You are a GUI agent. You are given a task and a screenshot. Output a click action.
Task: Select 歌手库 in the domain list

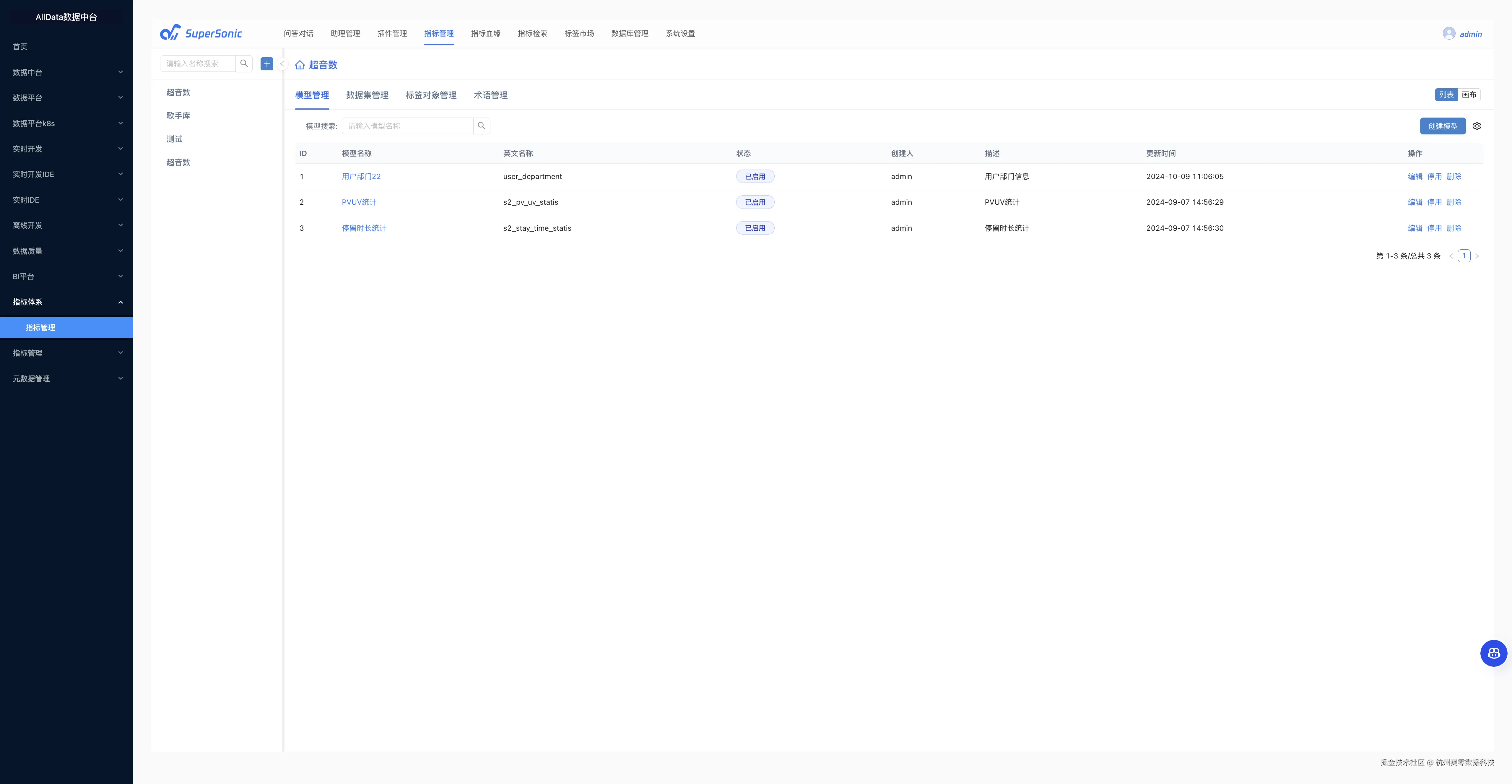178,116
